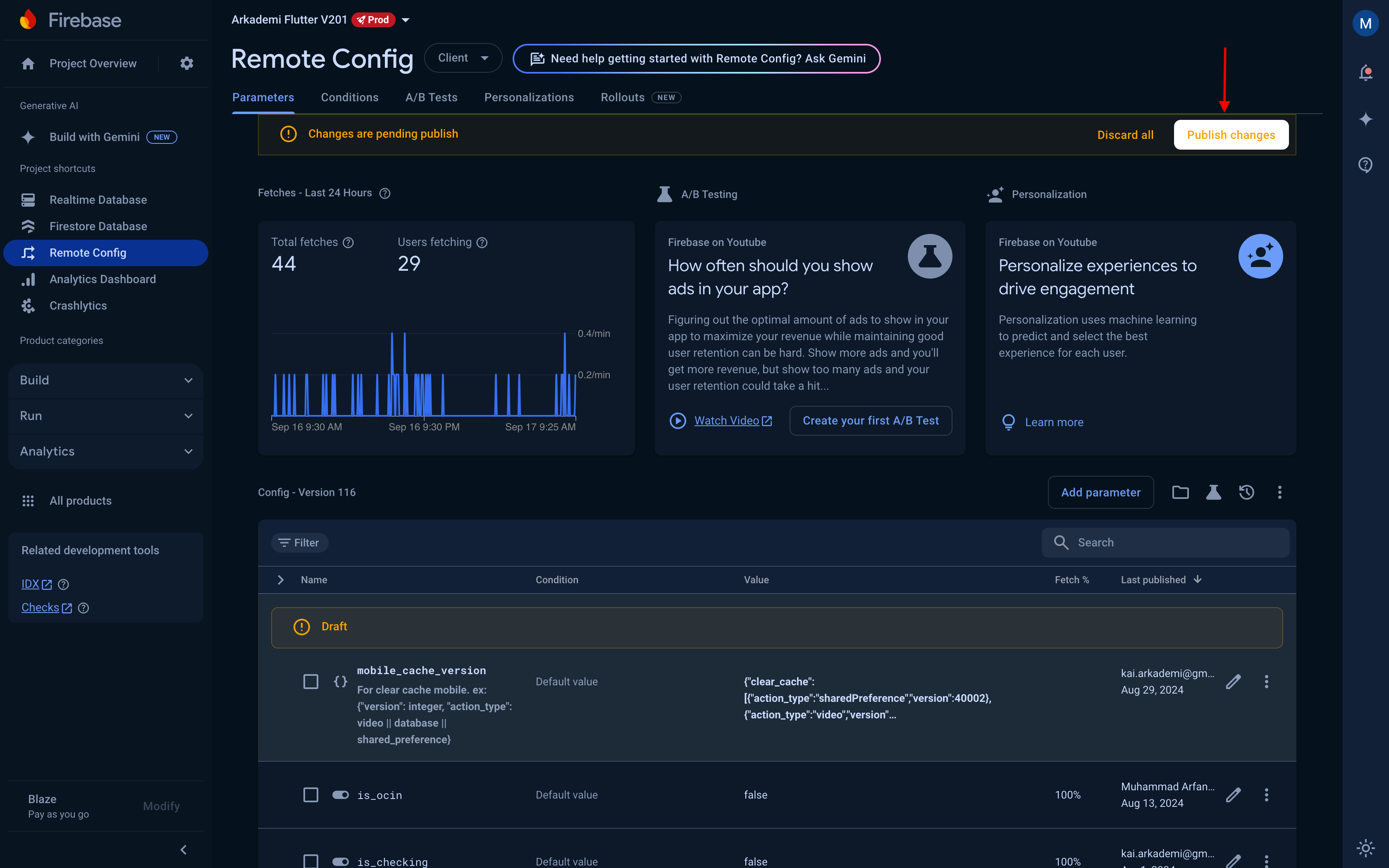Image resolution: width=1389 pixels, height=868 pixels.
Task: Toggle the light/dark theme at bottom right
Action: pyautogui.click(x=1365, y=848)
